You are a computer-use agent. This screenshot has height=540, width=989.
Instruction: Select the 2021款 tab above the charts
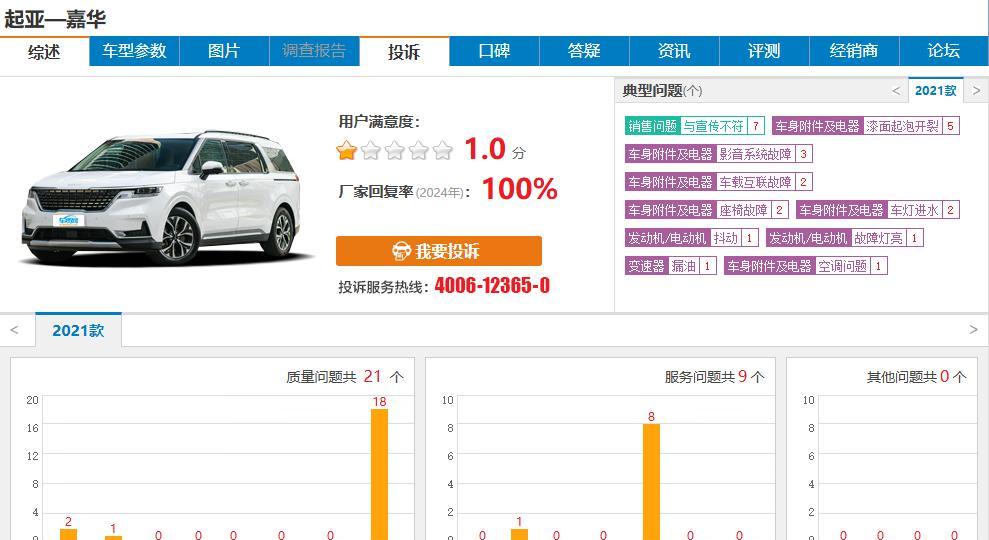78,330
